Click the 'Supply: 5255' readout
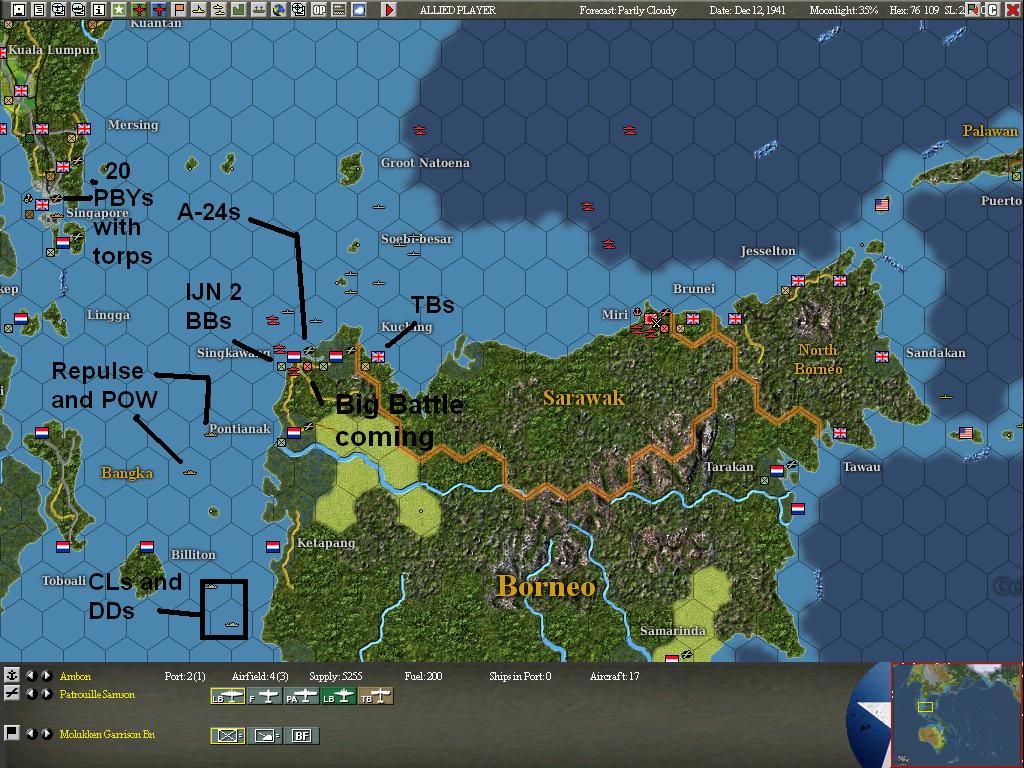This screenshot has height=768, width=1024. [x=336, y=676]
